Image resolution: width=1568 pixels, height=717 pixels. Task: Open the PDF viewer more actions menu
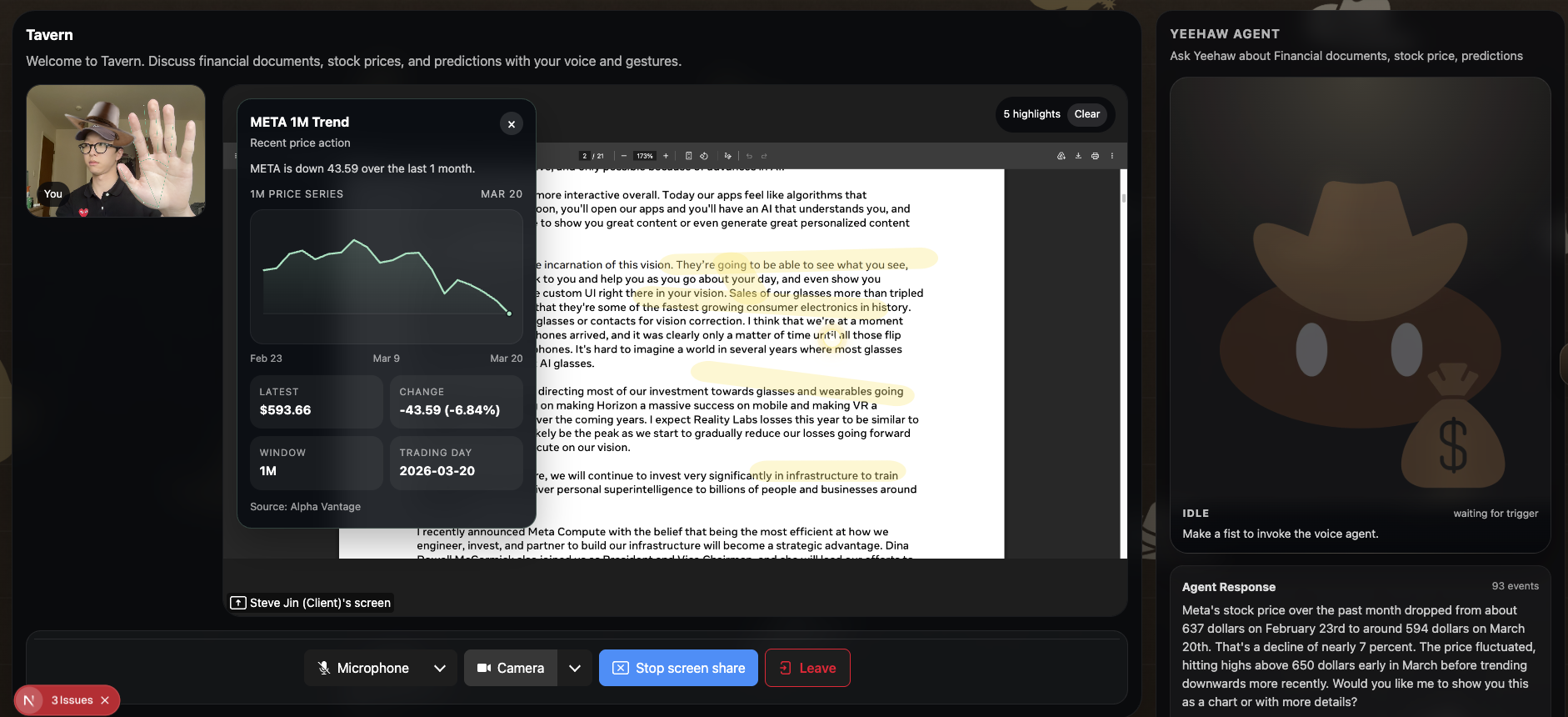coord(1111,156)
